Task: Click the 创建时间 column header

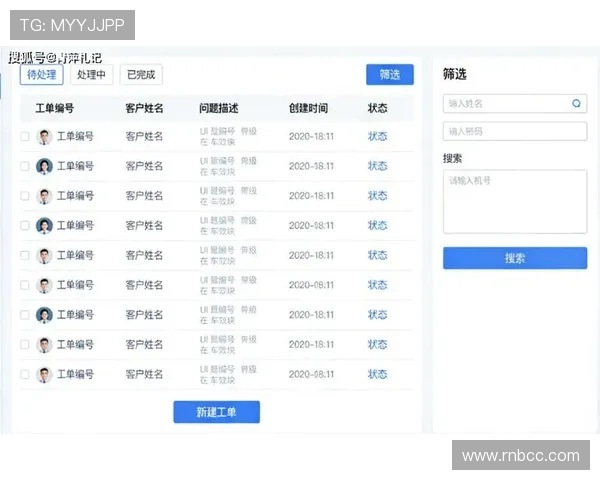Action: point(308,108)
